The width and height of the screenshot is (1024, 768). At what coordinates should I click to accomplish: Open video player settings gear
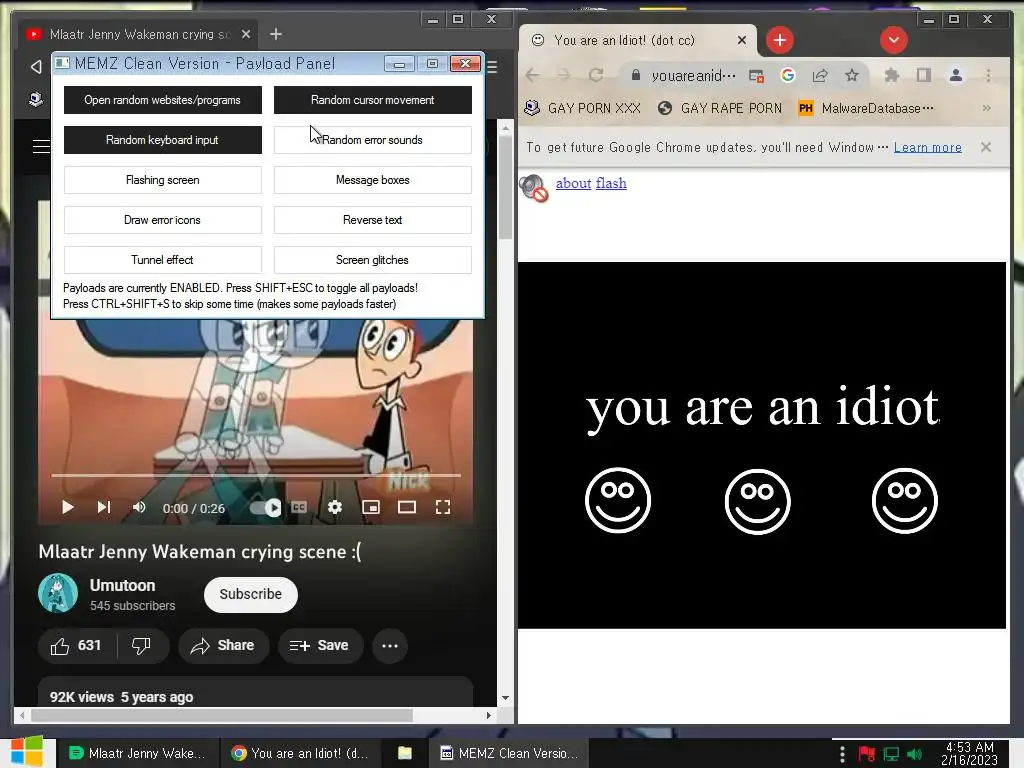pyautogui.click(x=335, y=507)
